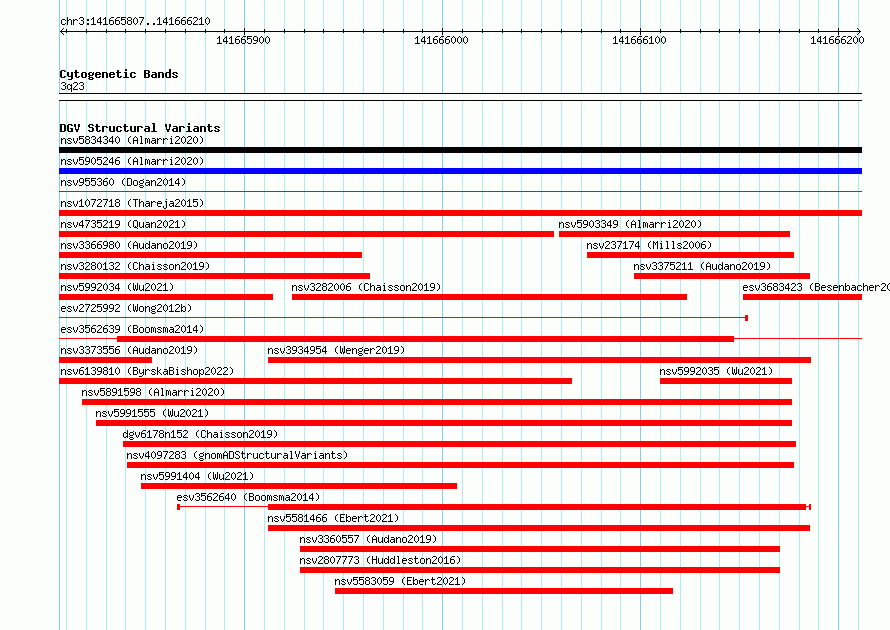Open nsv5991555 (Wu2021) variant
Image resolution: width=890 pixels, height=630 pixels.
[152, 413]
